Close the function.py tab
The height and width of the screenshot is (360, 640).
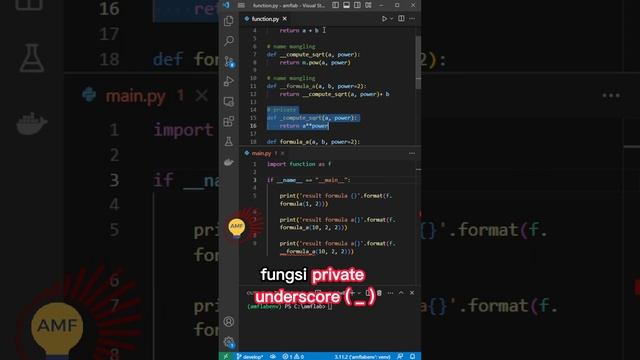click(x=284, y=19)
